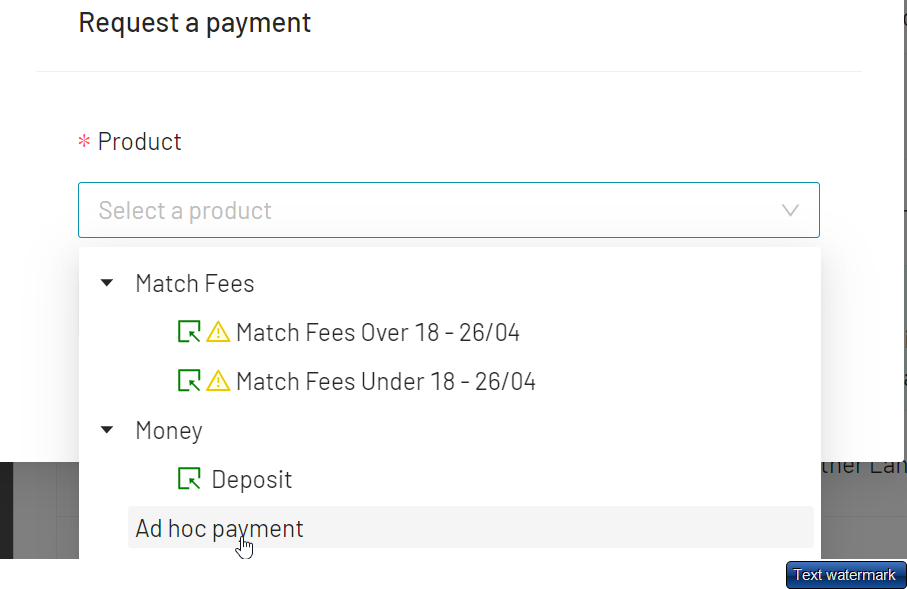This screenshot has height=589, width=907.
Task: Choose Deposit under the Money category
Action: tap(251, 478)
